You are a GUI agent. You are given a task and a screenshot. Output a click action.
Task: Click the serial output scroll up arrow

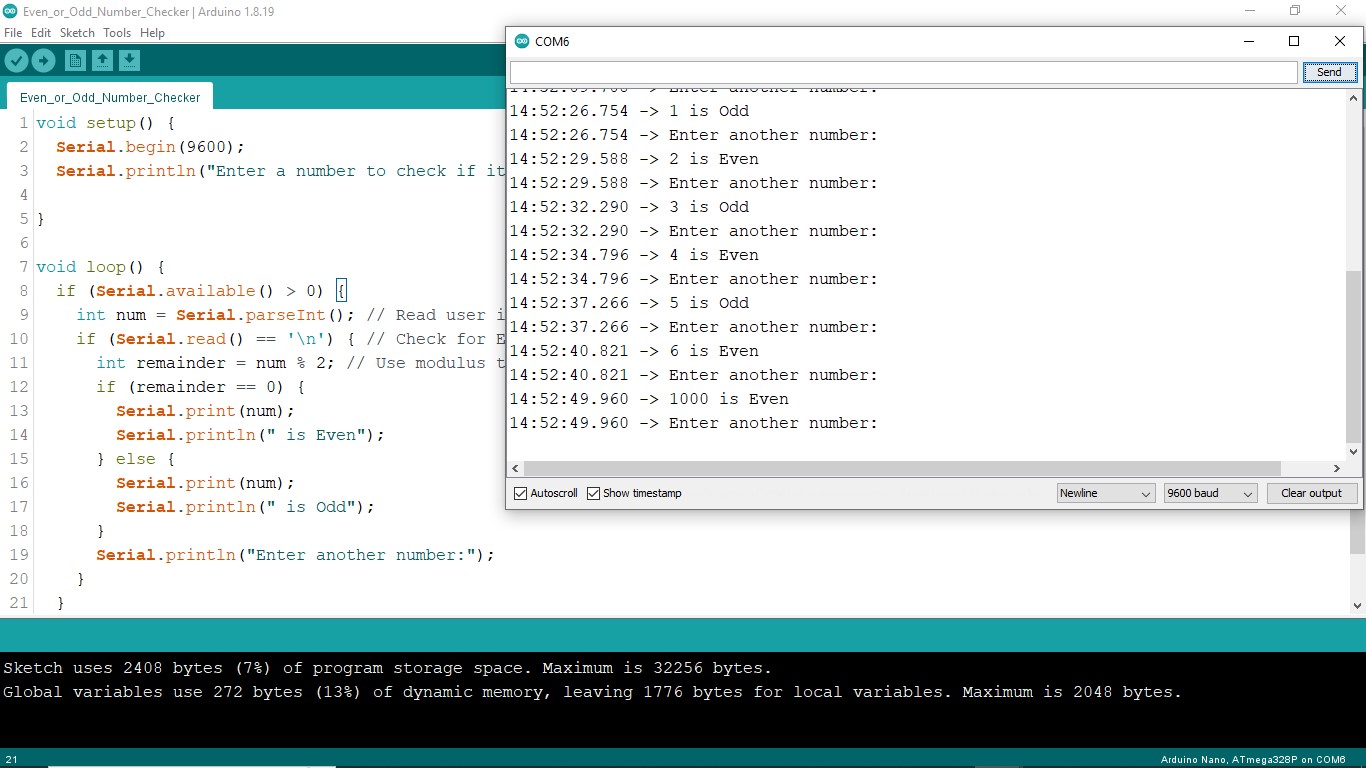(x=1354, y=97)
